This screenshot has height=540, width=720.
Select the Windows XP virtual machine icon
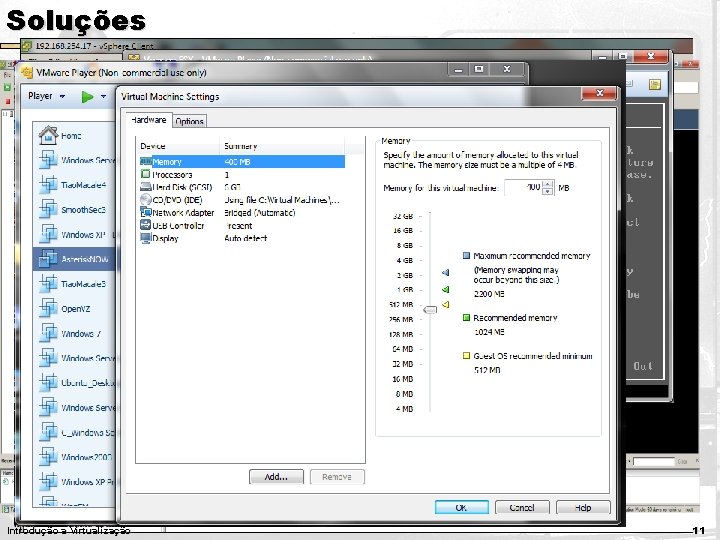[x=48, y=234]
